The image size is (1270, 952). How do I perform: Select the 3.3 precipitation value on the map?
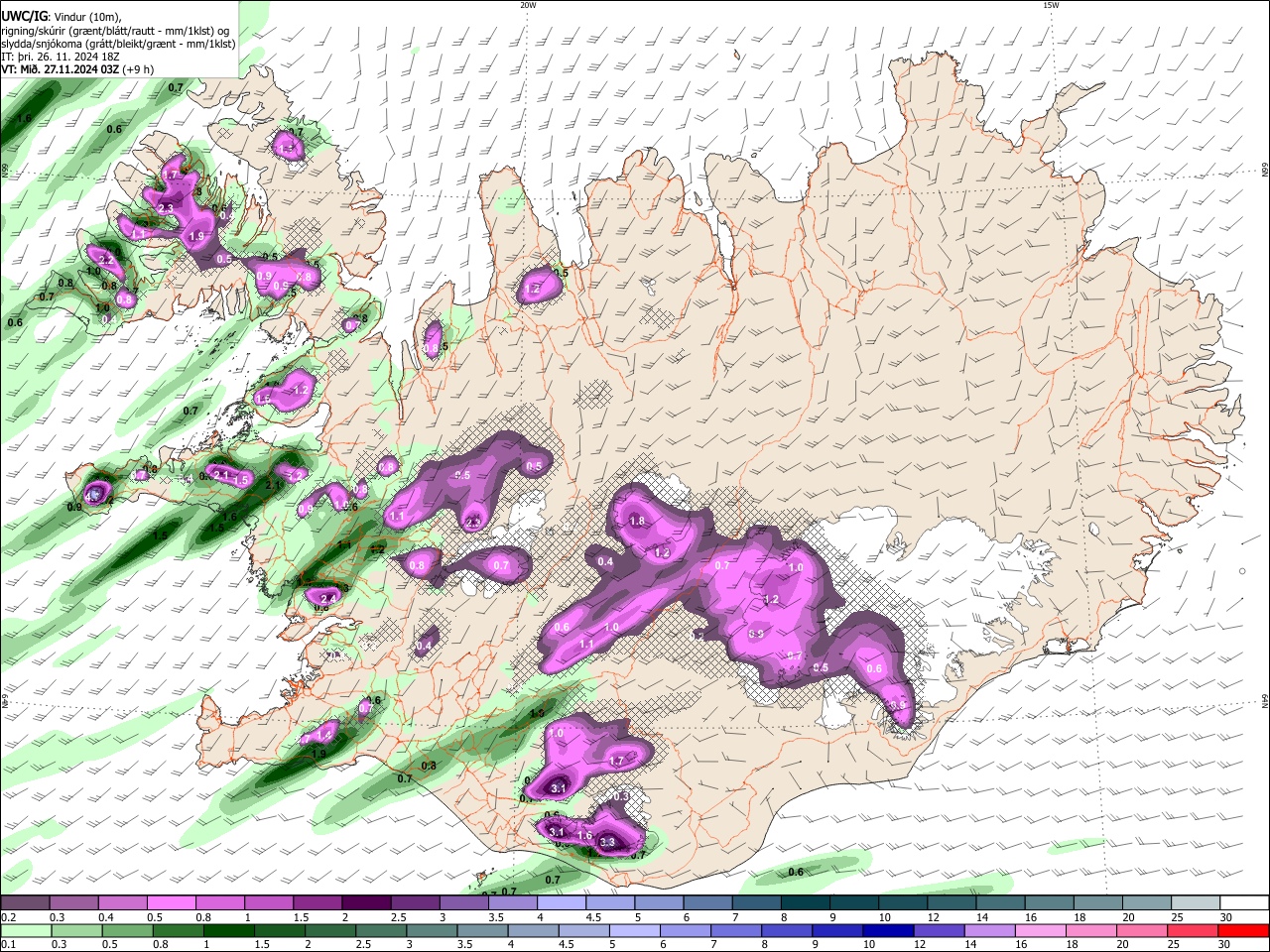pyautogui.click(x=607, y=842)
